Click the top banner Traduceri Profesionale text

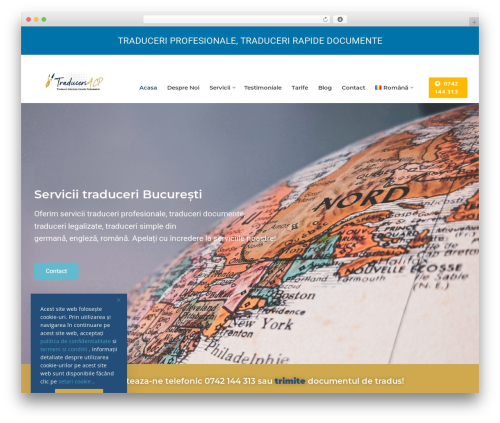[x=250, y=41]
